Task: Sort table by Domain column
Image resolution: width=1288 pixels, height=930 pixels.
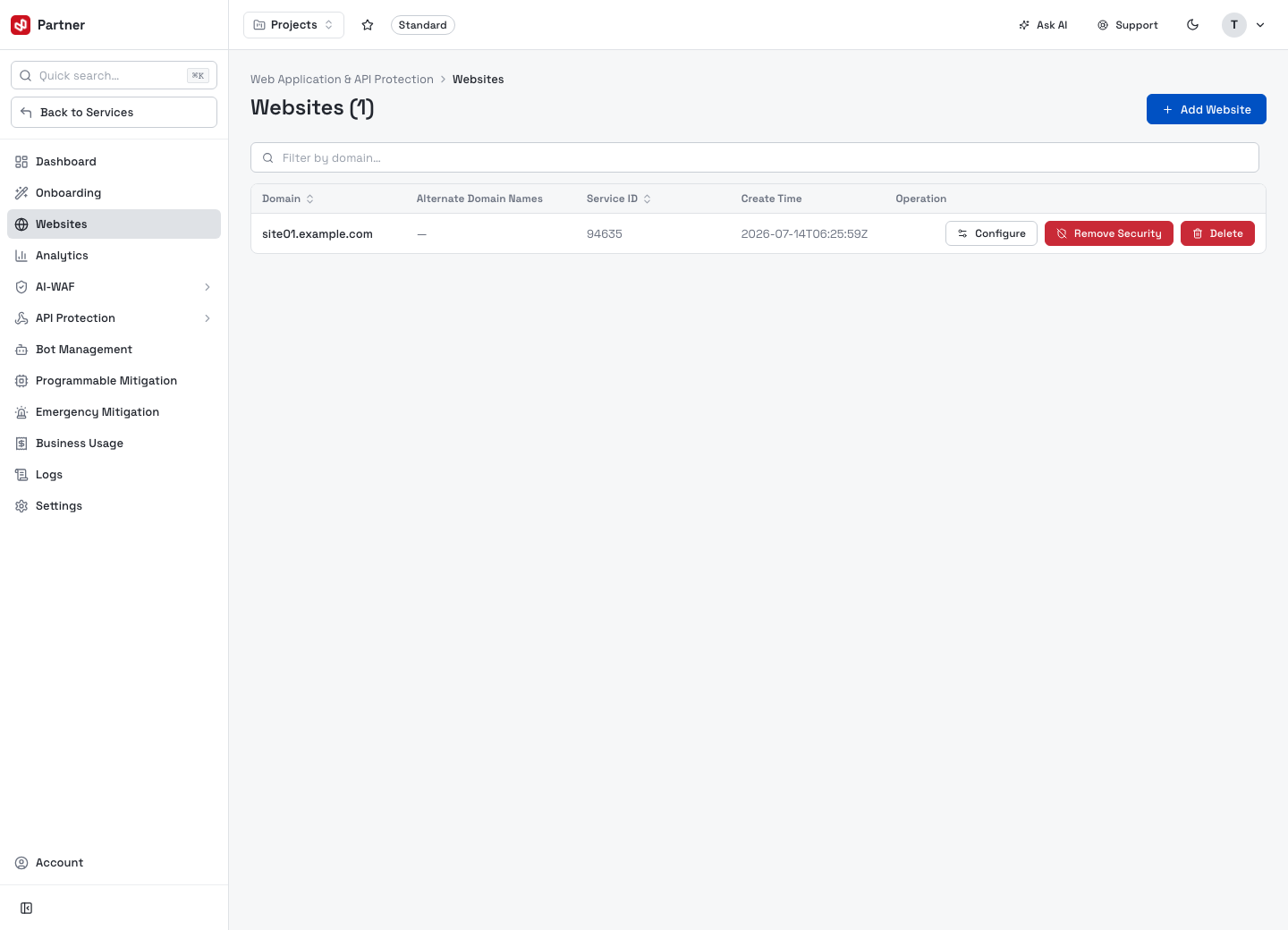Action: (x=288, y=199)
